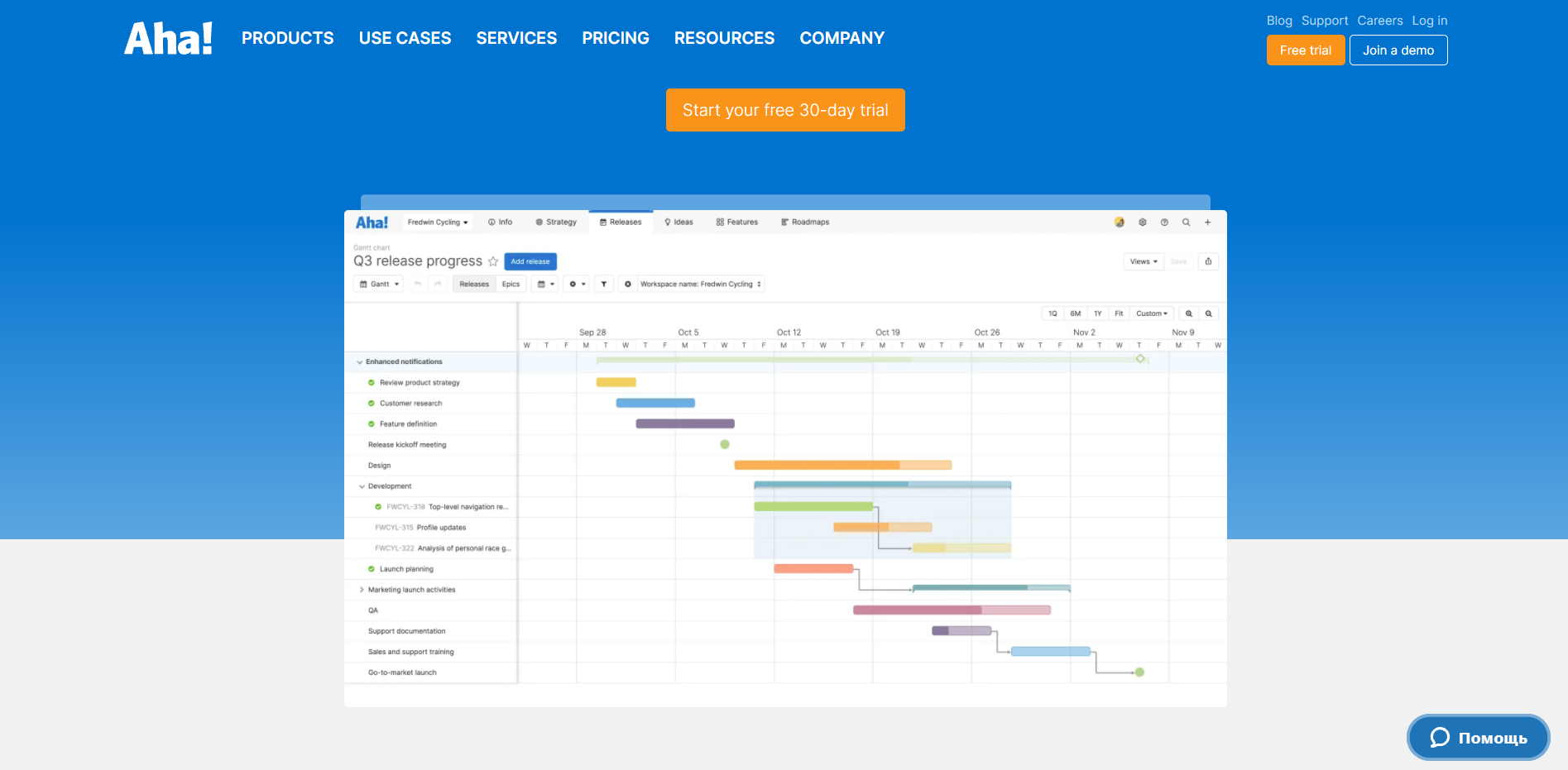The image size is (1568, 770).
Task: Open the calendar date options dropdown
Action: click(x=546, y=285)
